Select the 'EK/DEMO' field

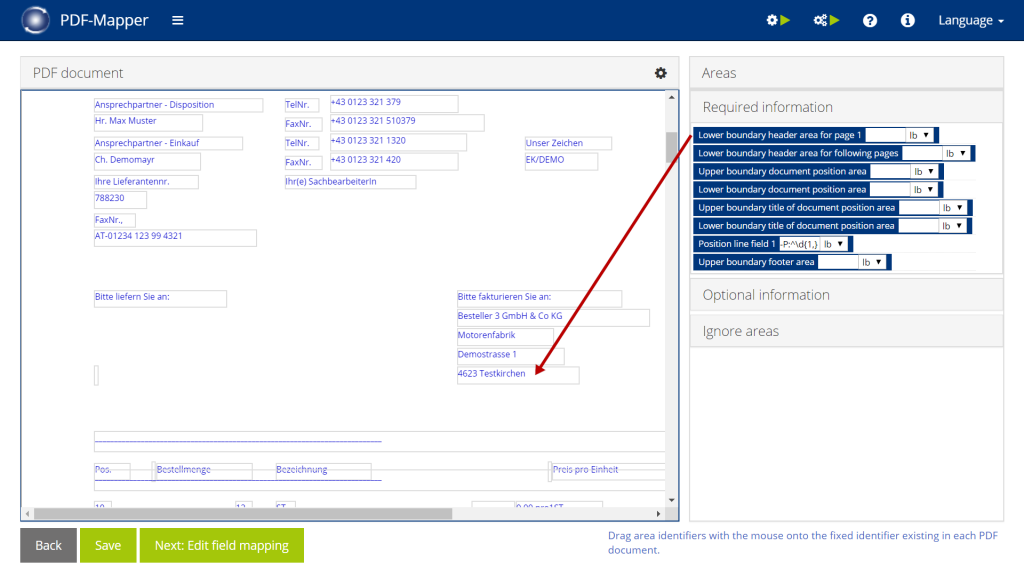click(561, 161)
